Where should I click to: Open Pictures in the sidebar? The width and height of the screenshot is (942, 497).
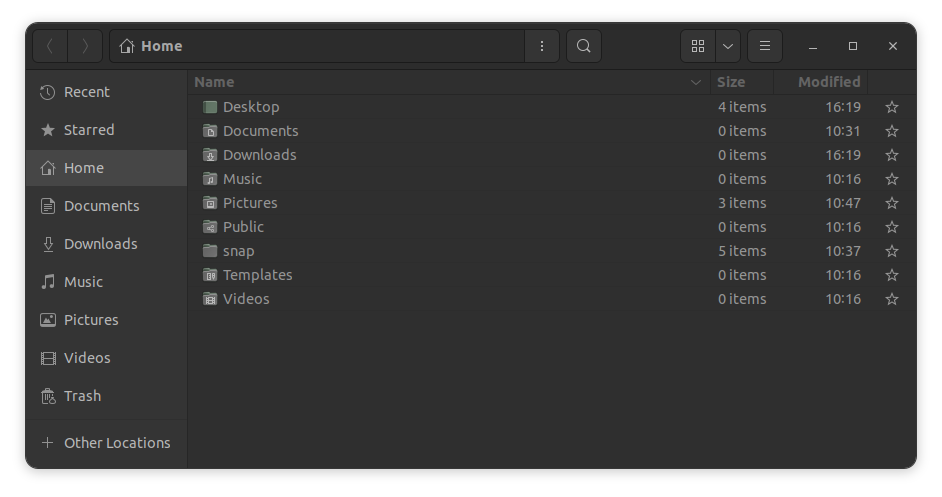coord(106,320)
